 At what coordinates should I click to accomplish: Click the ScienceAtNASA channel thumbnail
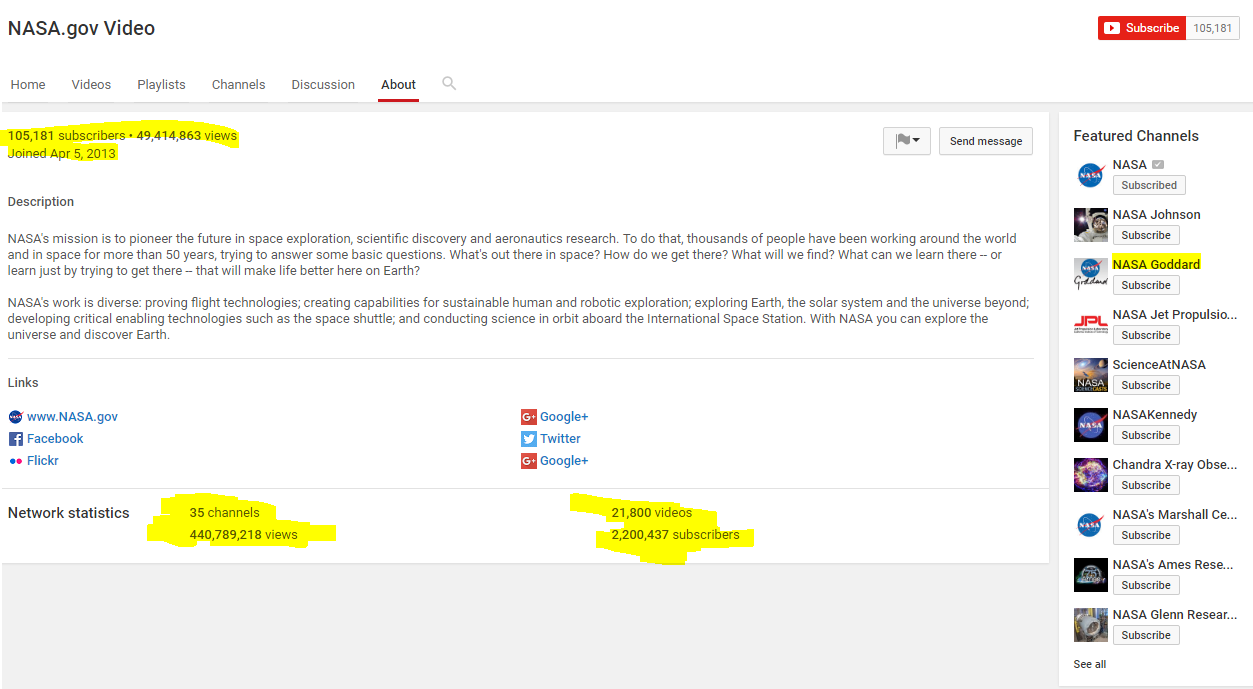tap(1090, 375)
